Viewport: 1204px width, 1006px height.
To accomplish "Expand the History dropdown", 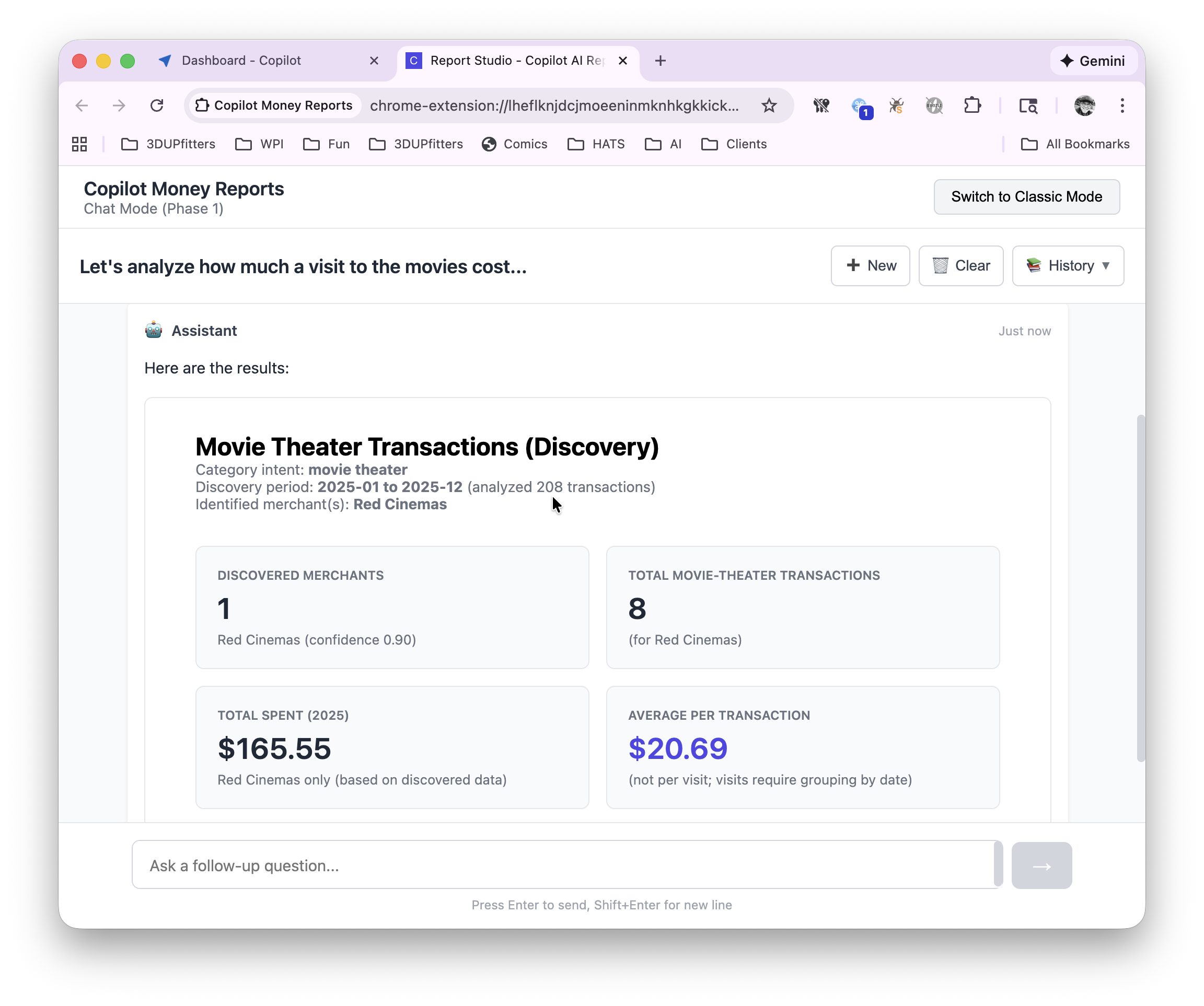I will click(1068, 265).
